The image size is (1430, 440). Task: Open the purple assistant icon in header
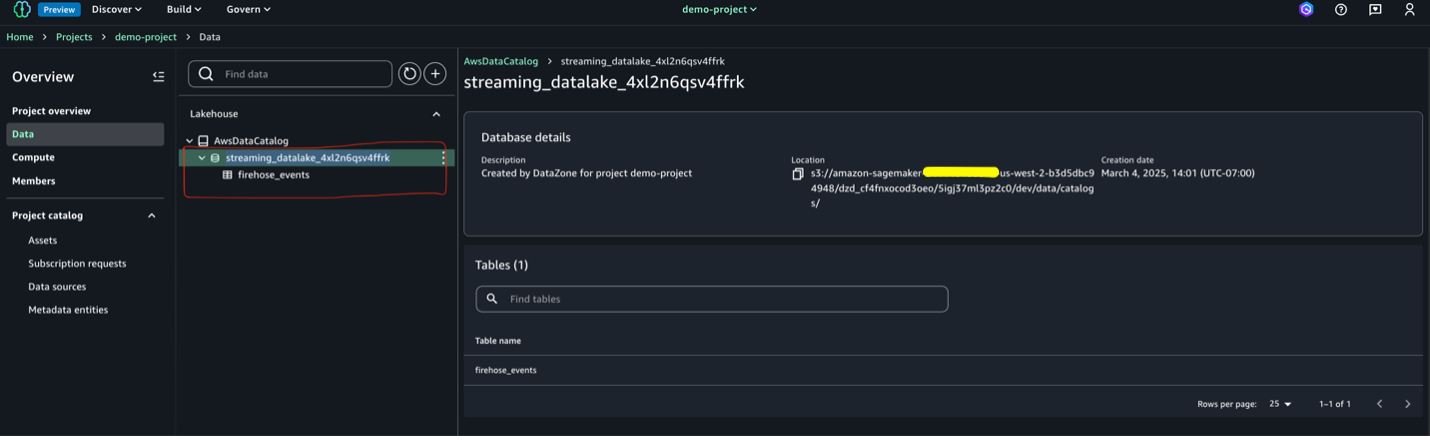click(1306, 10)
